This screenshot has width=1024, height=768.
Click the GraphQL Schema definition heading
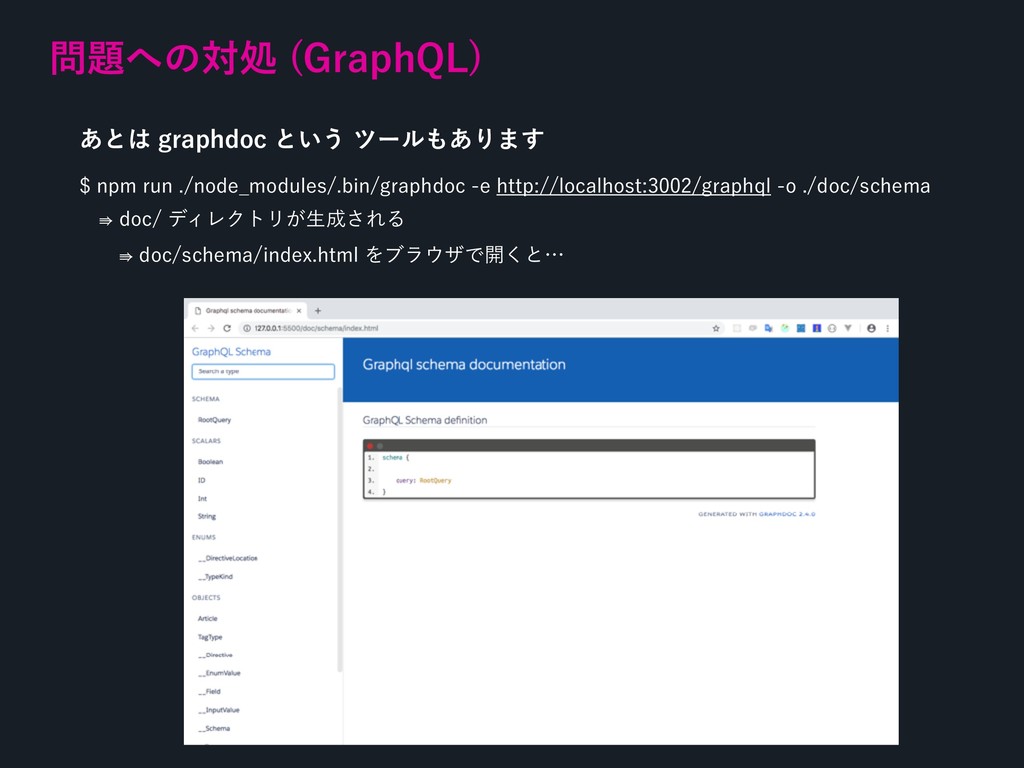(425, 420)
